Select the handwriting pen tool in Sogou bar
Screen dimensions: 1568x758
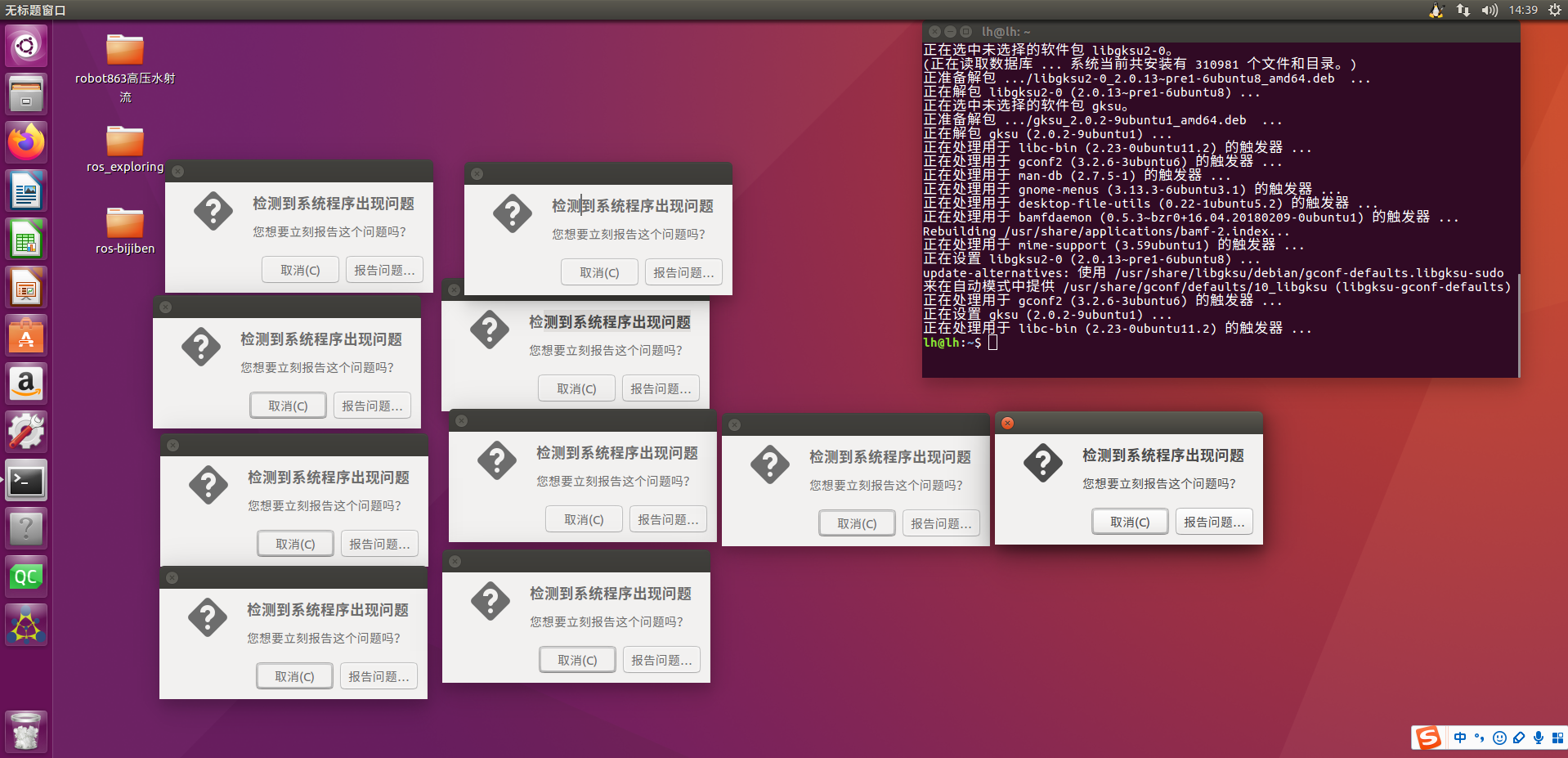1518,738
